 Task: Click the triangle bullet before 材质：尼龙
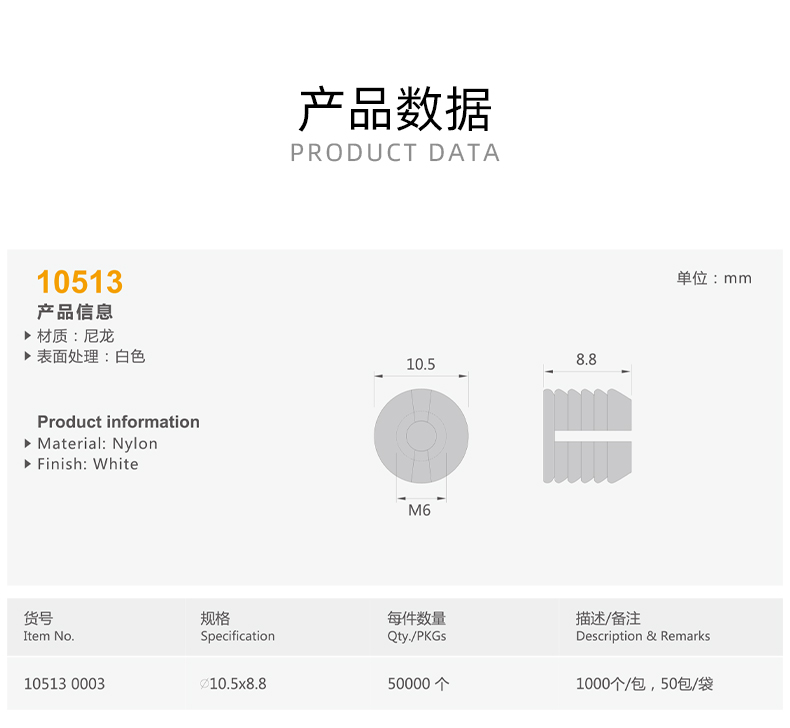pos(28,336)
